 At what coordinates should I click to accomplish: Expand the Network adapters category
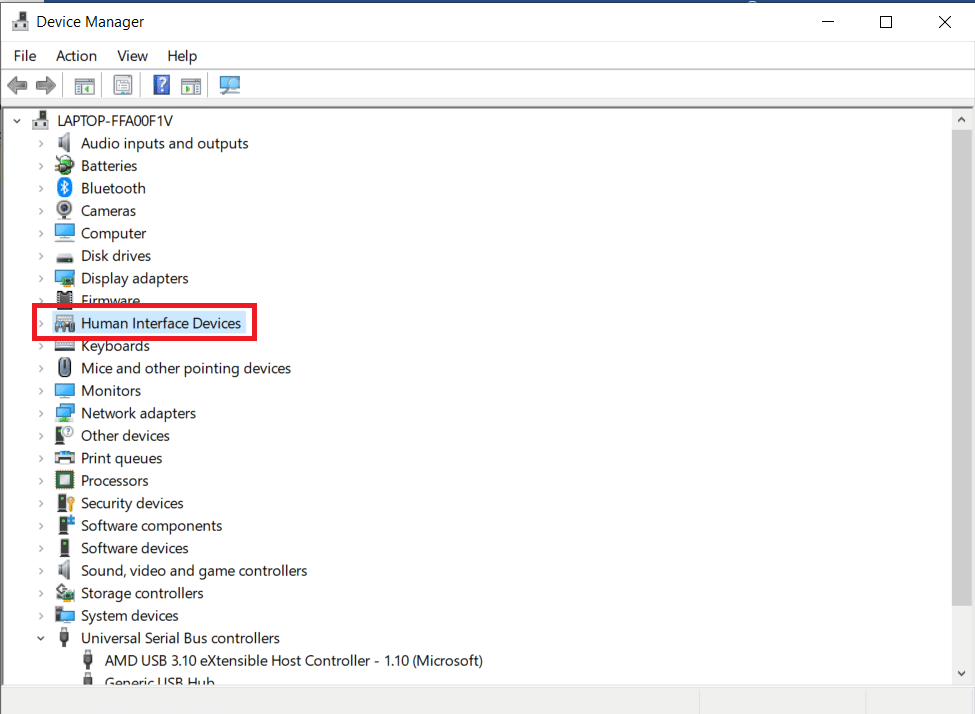click(x=40, y=413)
